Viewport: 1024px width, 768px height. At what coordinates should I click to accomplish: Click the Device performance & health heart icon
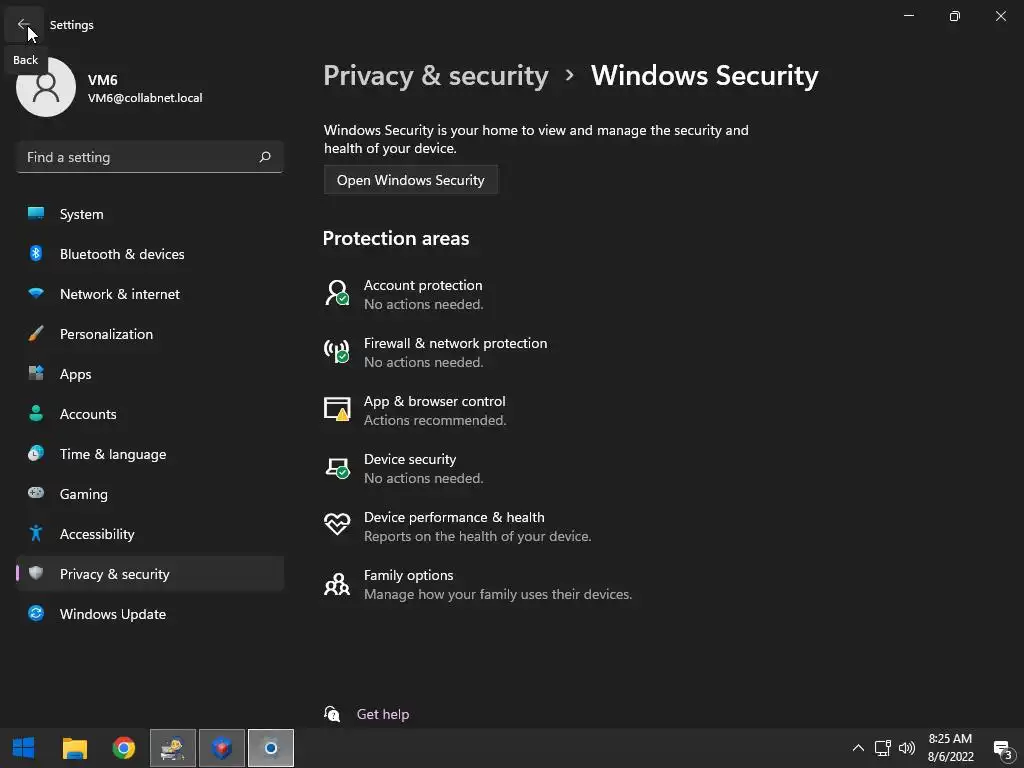click(337, 524)
